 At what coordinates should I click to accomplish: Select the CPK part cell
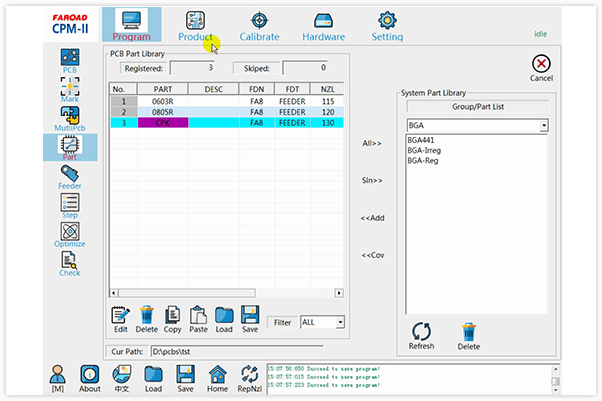(x=163, y=123)
